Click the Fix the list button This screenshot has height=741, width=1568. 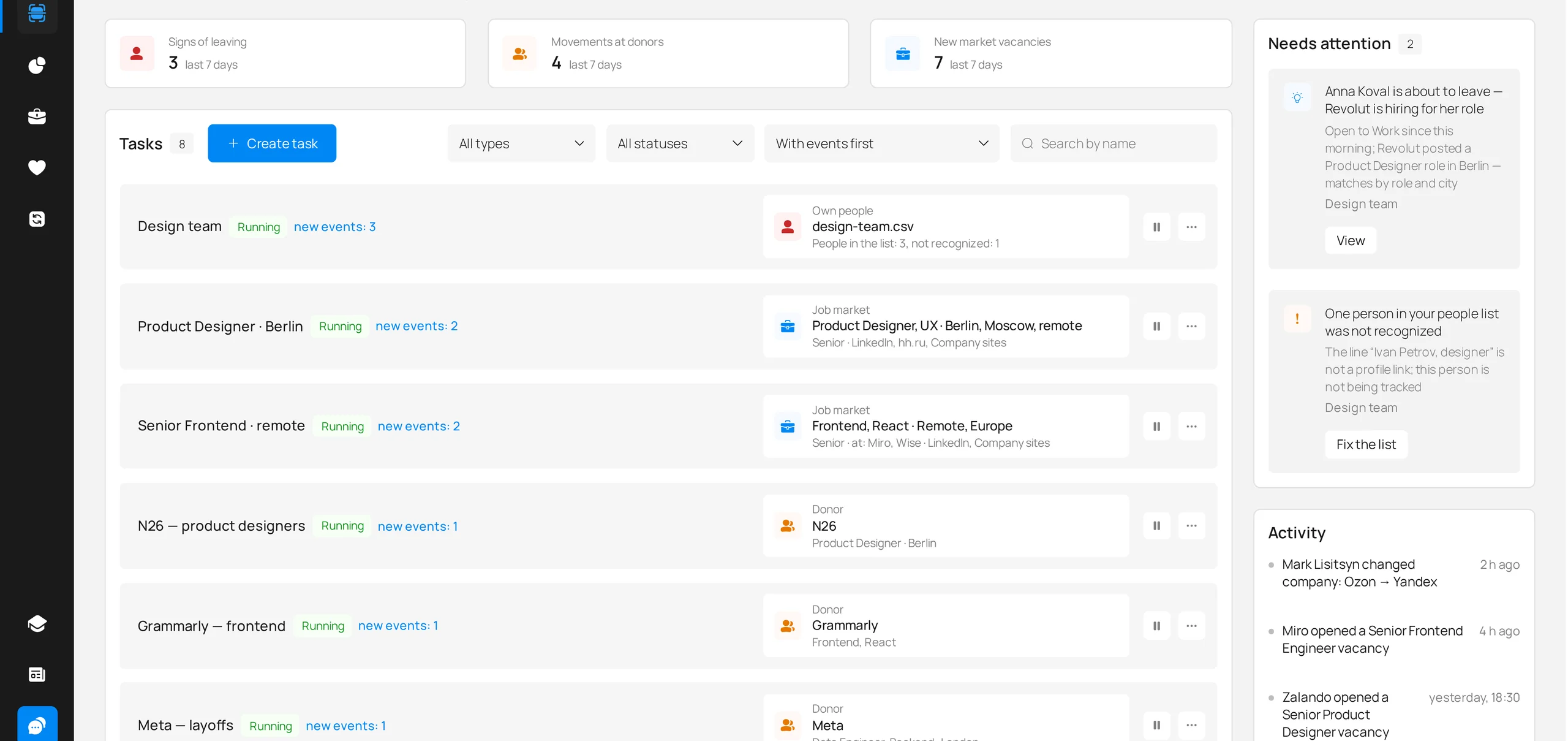(x=1366, y=444)
